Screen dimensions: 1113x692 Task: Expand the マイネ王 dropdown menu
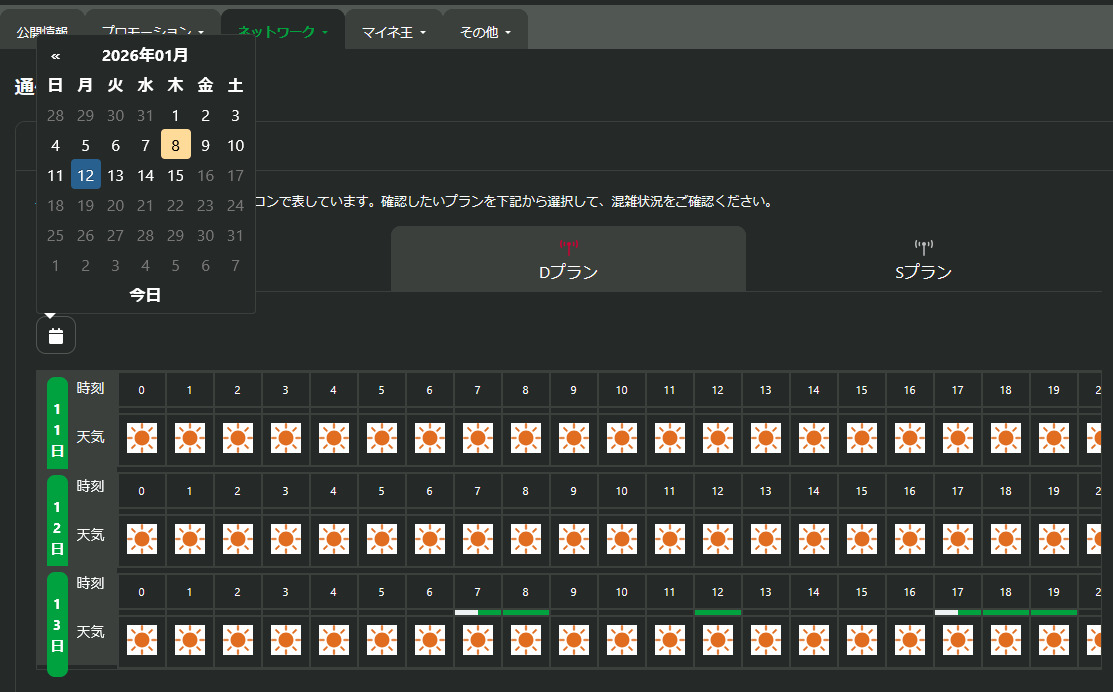393,32
